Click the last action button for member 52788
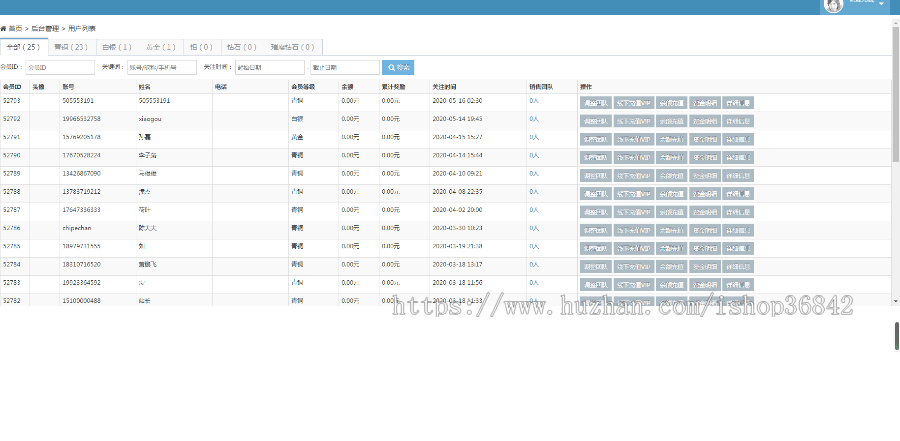Viewport: 900px width, 441px height. click(x=739, y=192)
